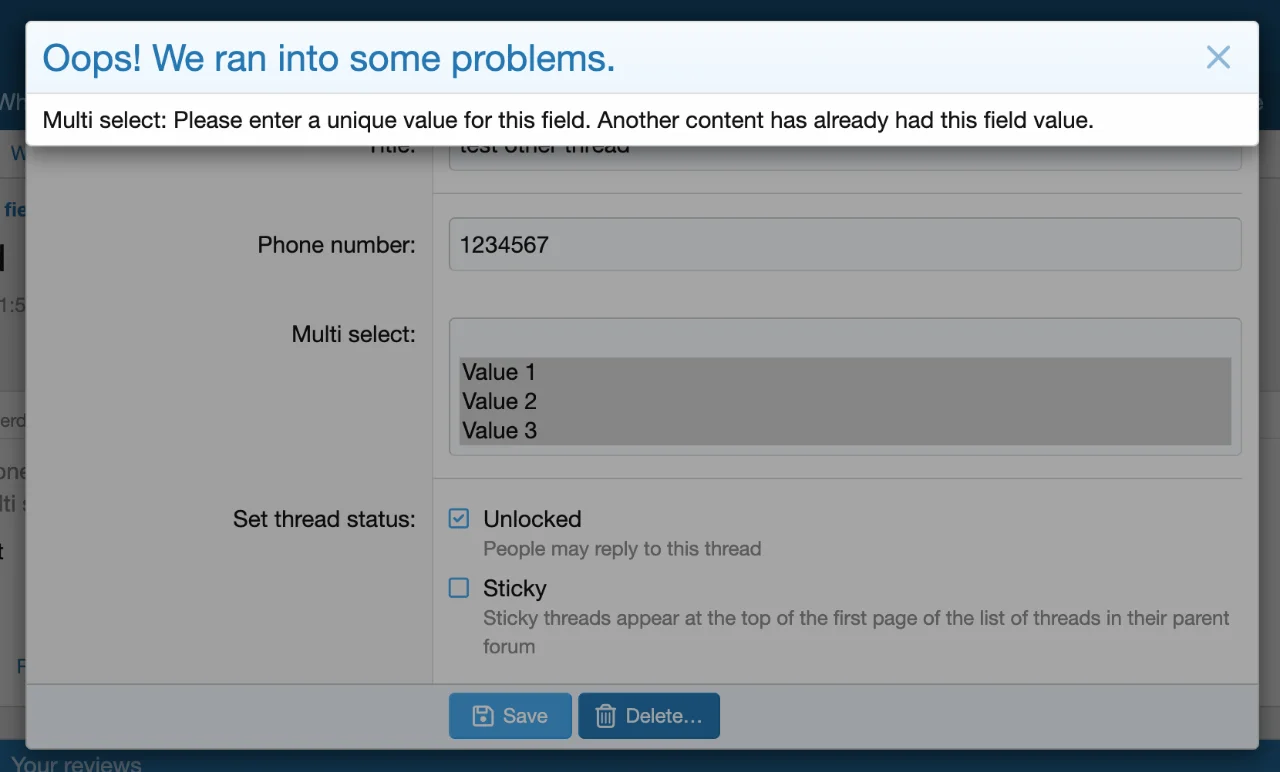The image size is (1280, 772).
Task: Click "People may reply to this thread" hint
Action: (622, 549)
